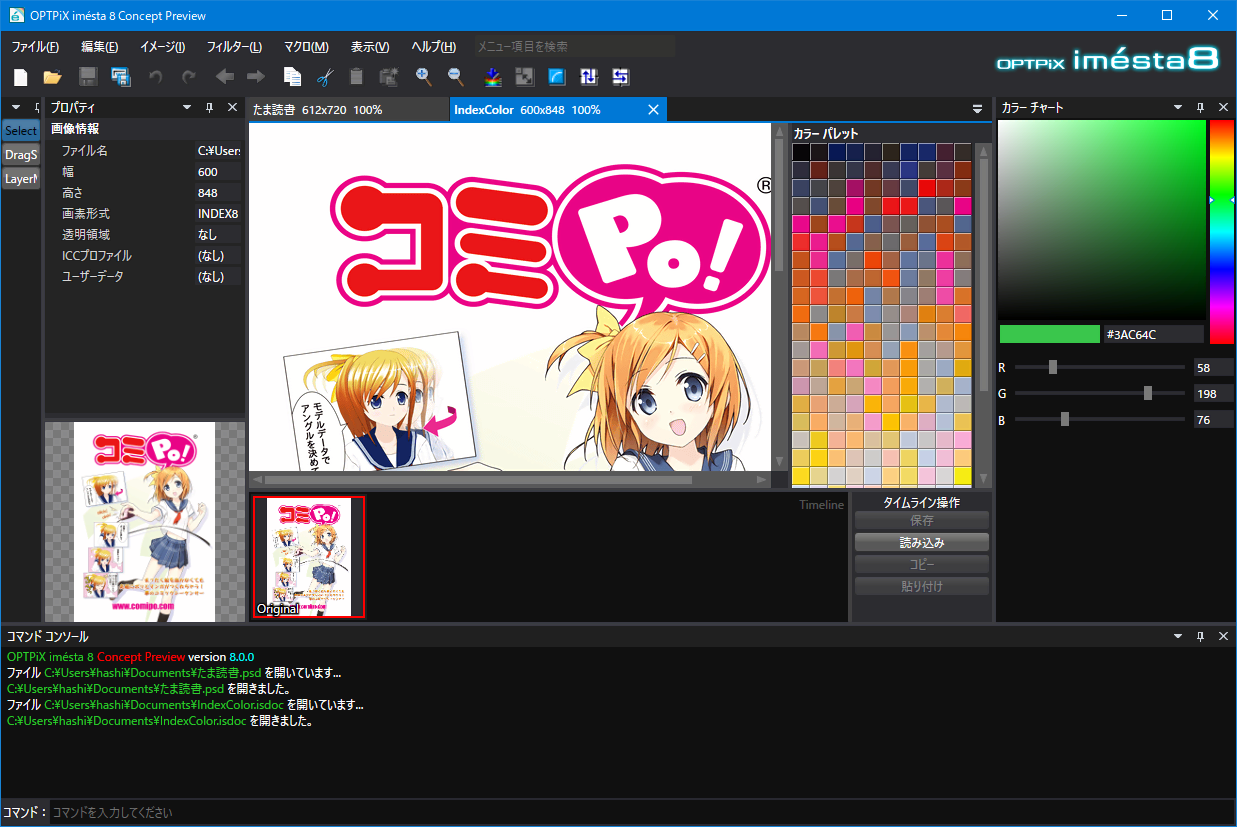The width and height of the screenshot is (1237, 827).
Task: Click the color reduction rainbow icon
Action: point(492,77)
